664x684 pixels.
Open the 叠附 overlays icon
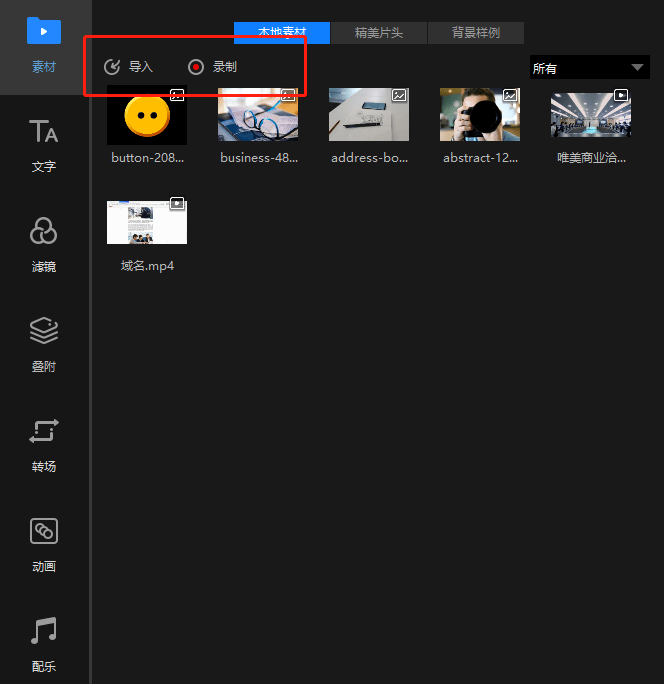click(x=43, y=331)
